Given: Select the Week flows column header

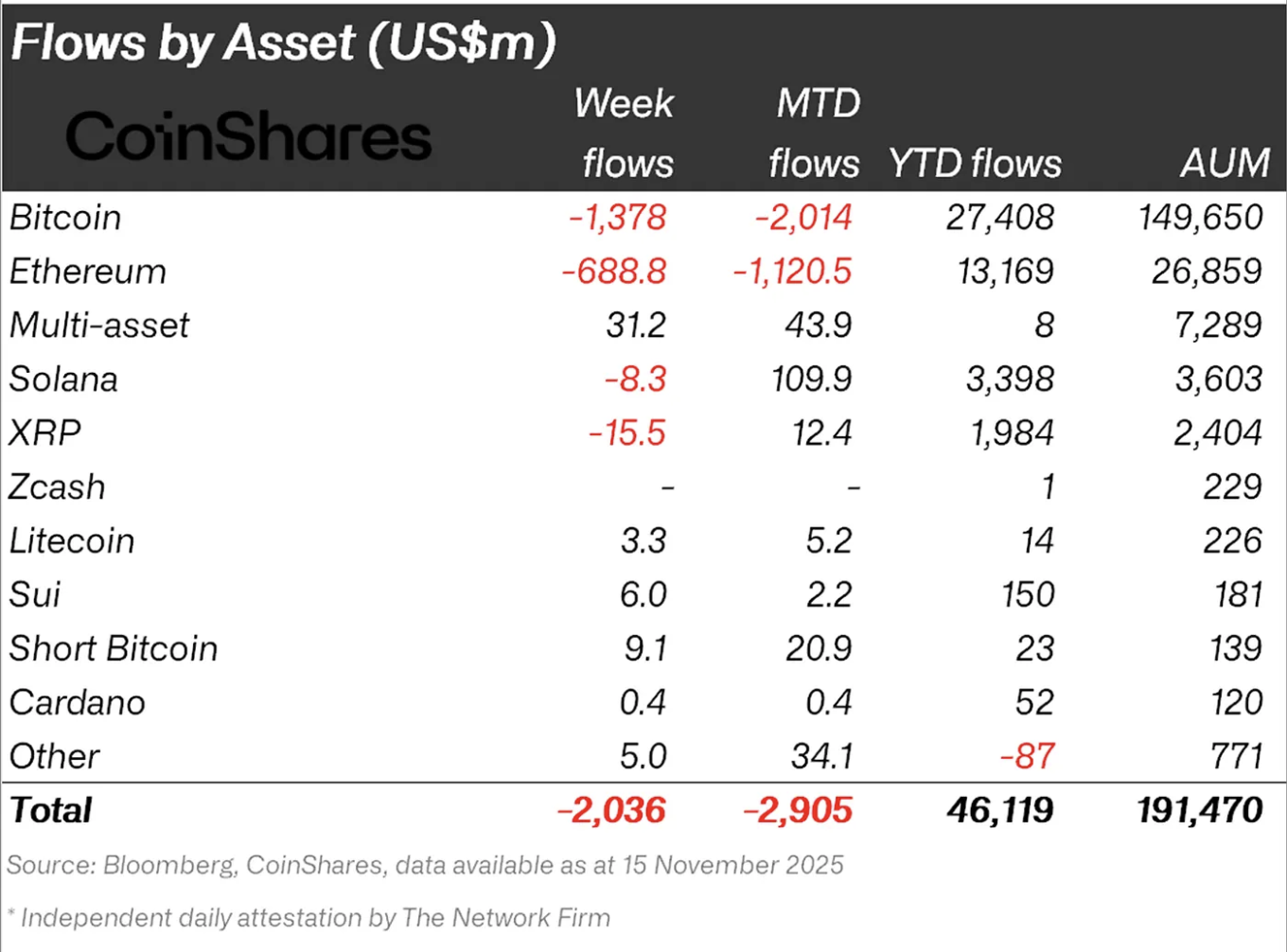Looking at the screenshot, I should tap(625, 132).
